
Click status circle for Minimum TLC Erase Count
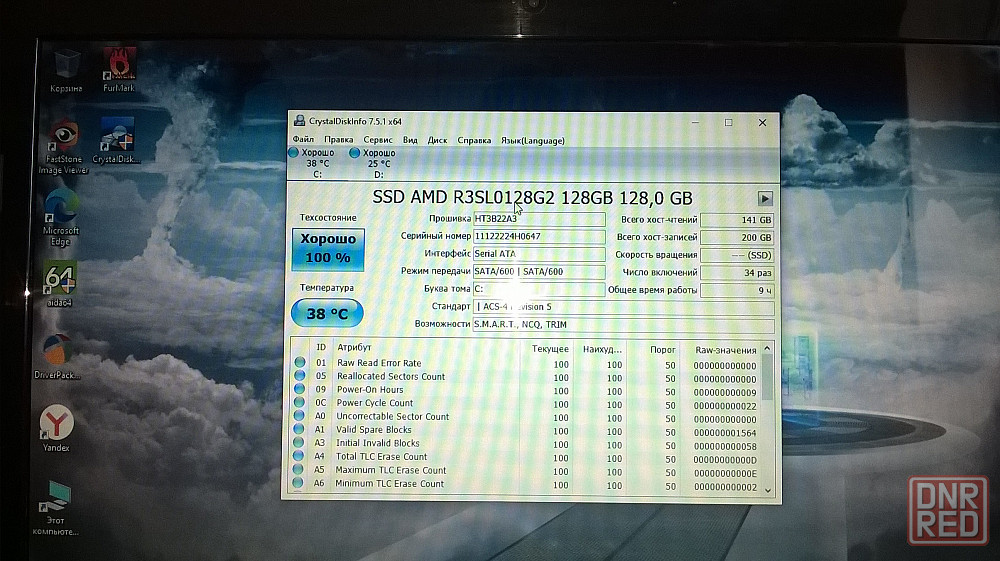[x=297, y=483]
